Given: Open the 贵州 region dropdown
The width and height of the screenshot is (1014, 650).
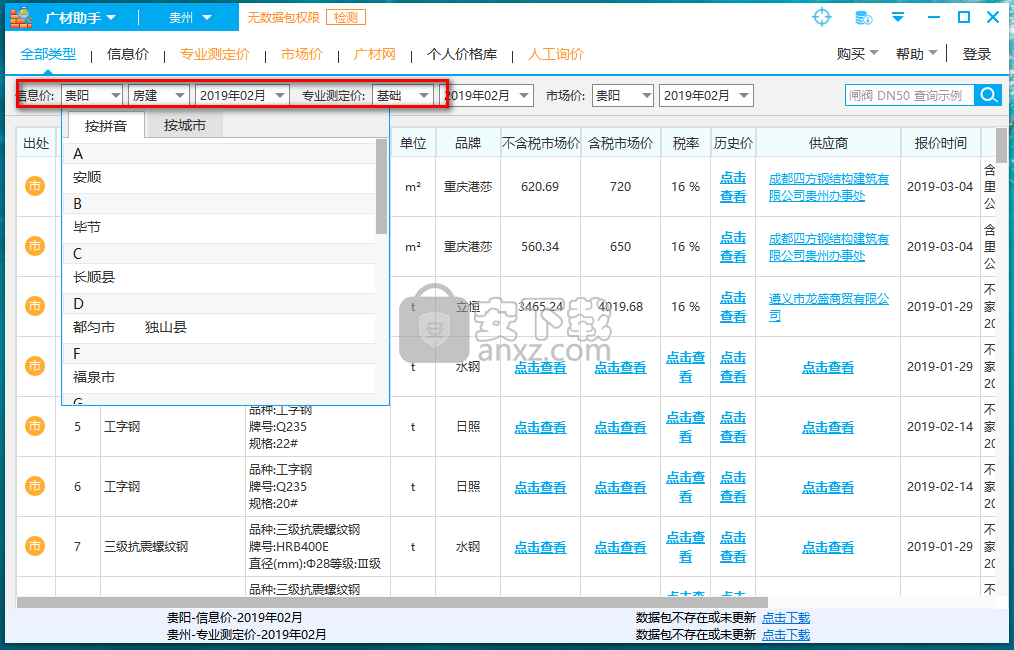Looking at the screenshot, I should (190, 17).
